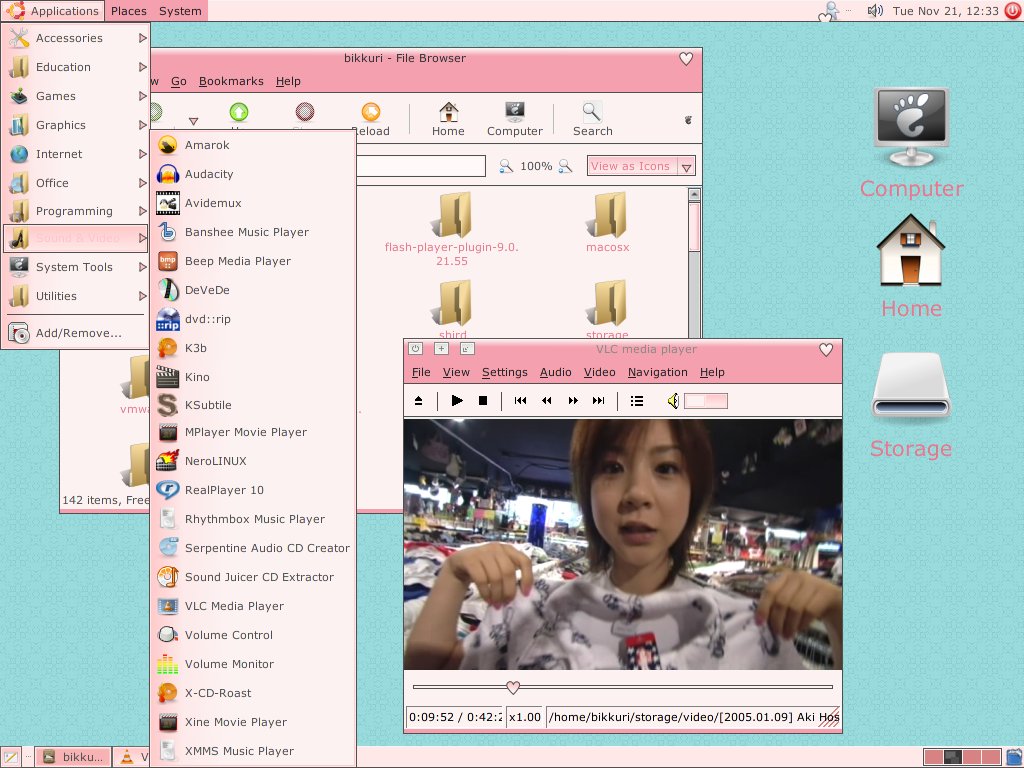This screenshot has width=1024, height=768.
Task: Click Home in File Browser toolbar
Action: (448, 119)
